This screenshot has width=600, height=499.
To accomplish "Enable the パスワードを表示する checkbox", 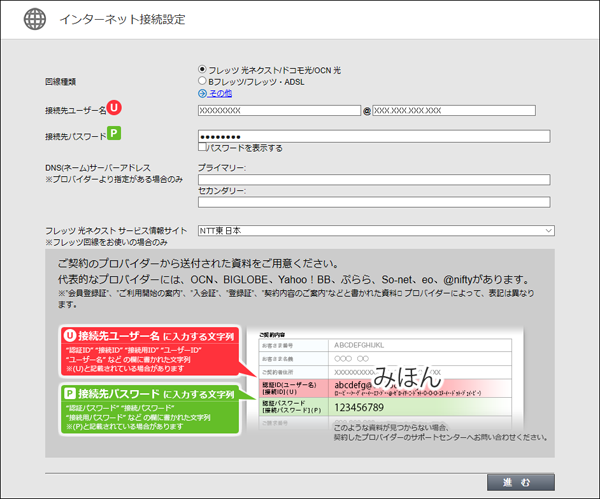I will tap(203, 148).
